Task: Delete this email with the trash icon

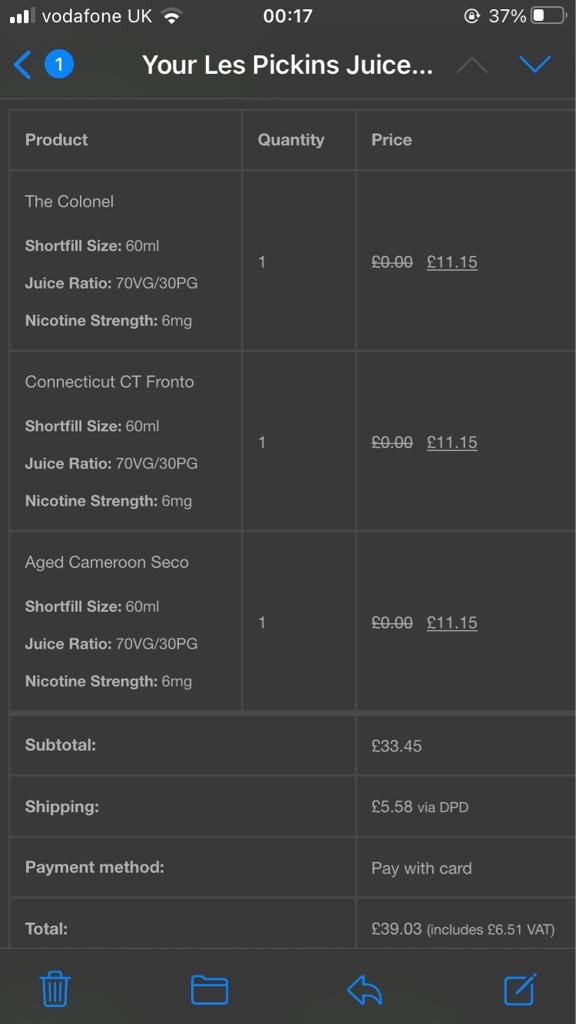Action: pyautogui.click(x=55, y=989)
